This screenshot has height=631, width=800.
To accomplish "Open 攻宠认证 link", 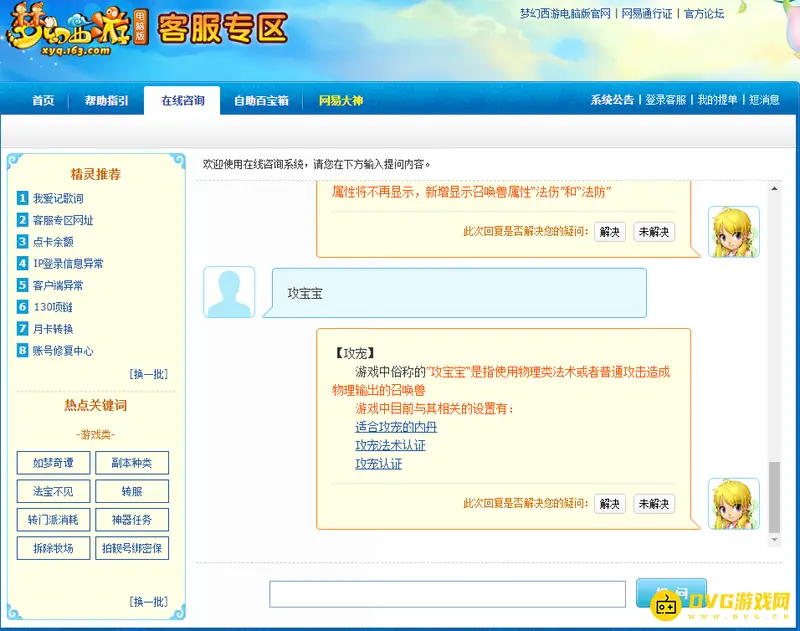I will pos(379,464).
